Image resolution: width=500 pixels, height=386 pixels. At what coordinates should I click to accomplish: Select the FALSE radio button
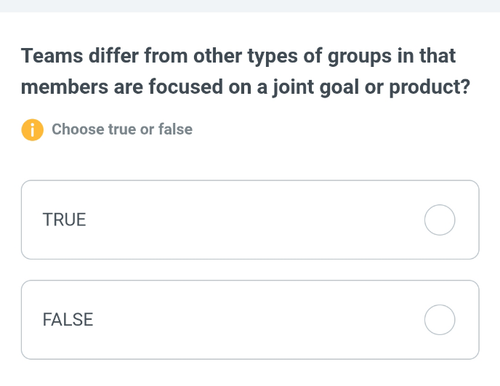click(439, 320)
